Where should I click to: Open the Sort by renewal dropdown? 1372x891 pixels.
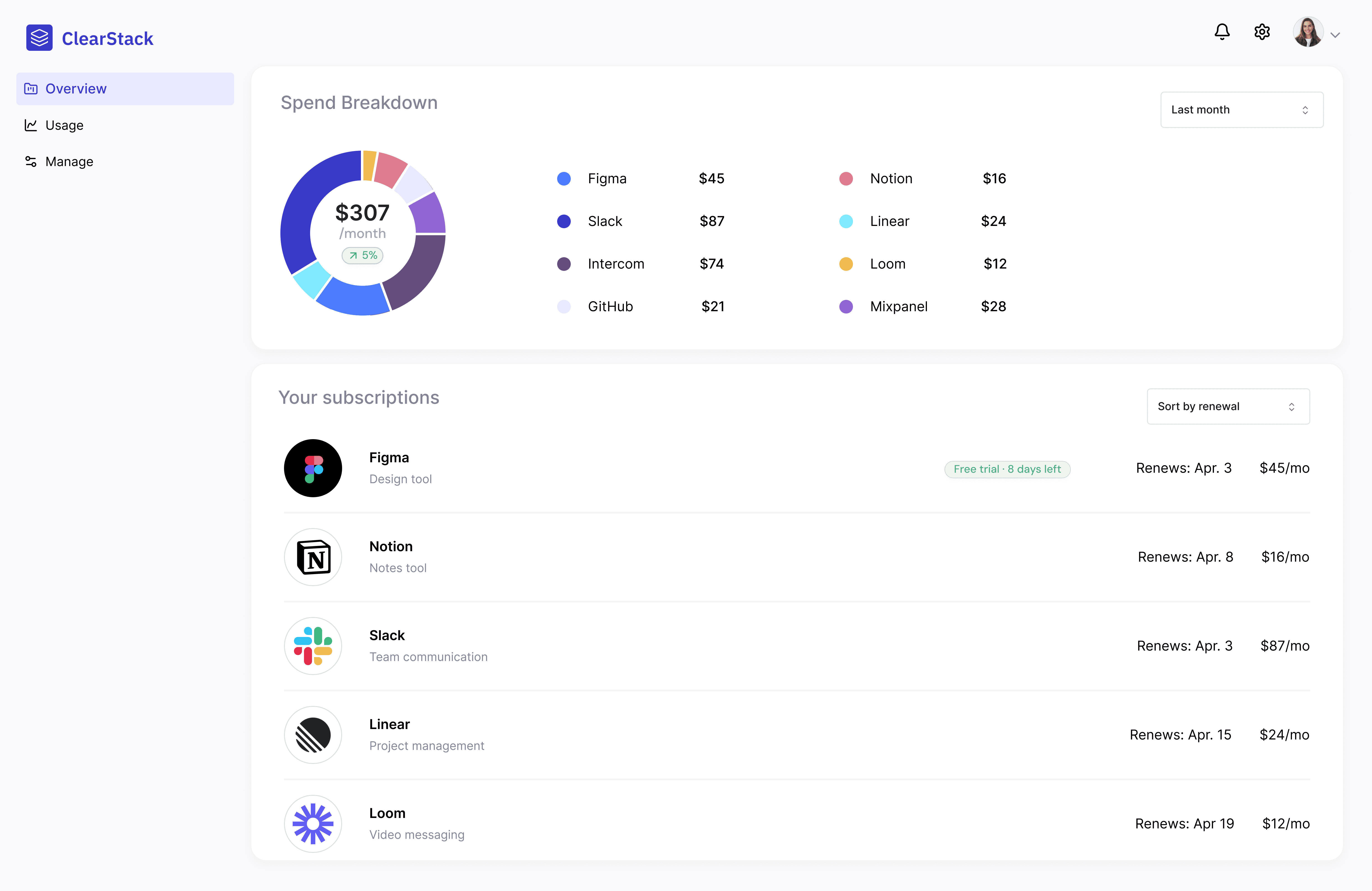point(1228,406)
